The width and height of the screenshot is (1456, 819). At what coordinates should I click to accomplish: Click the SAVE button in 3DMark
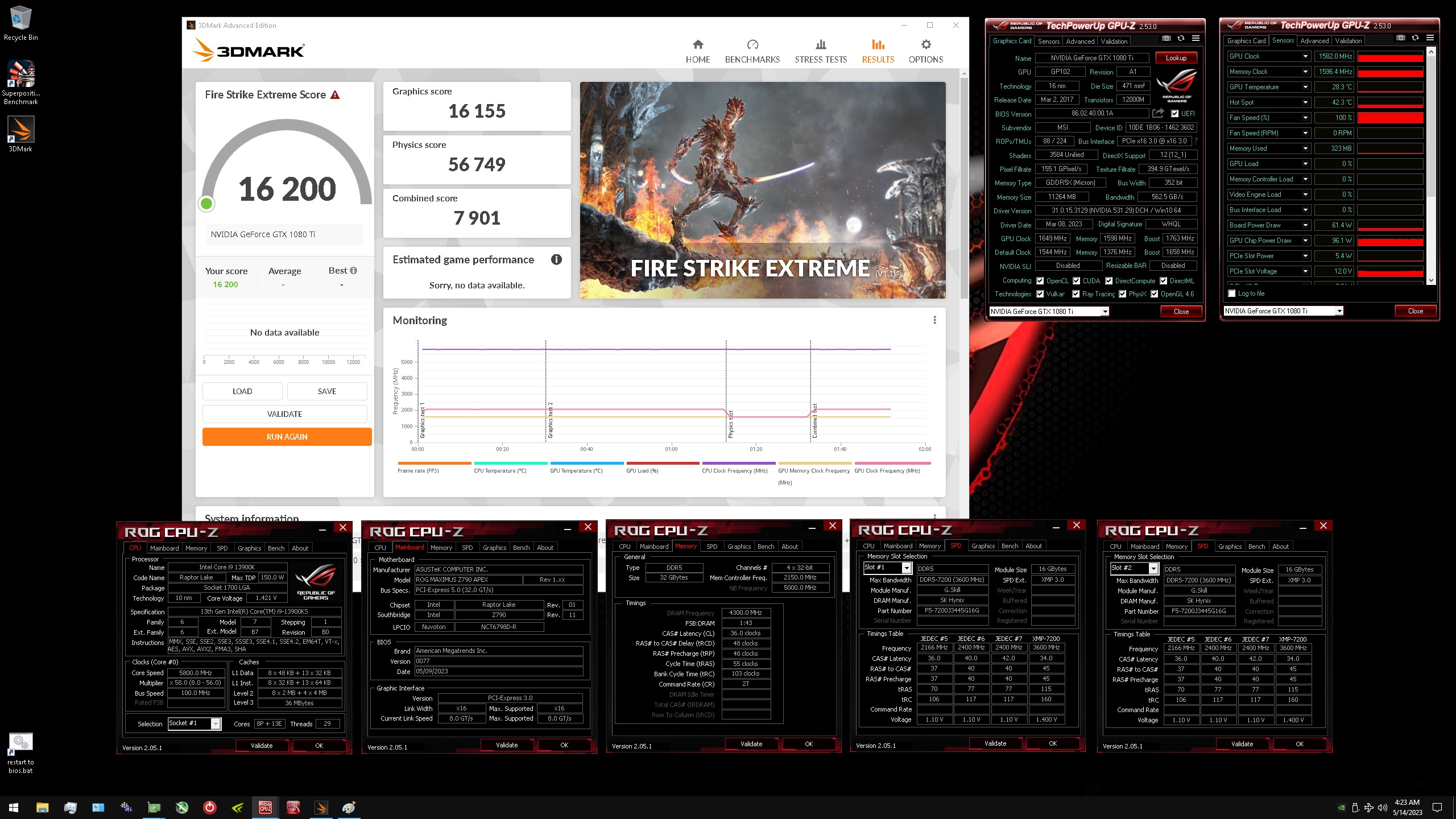click(327, 391)
